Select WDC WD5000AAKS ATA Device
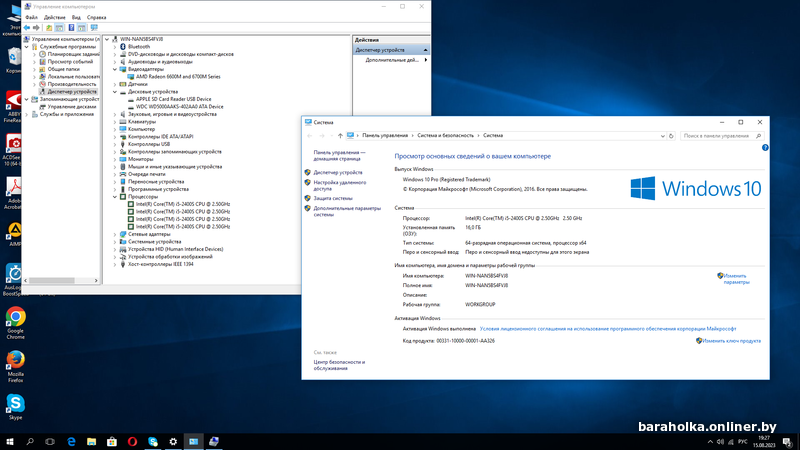 (x=180, y=107)
